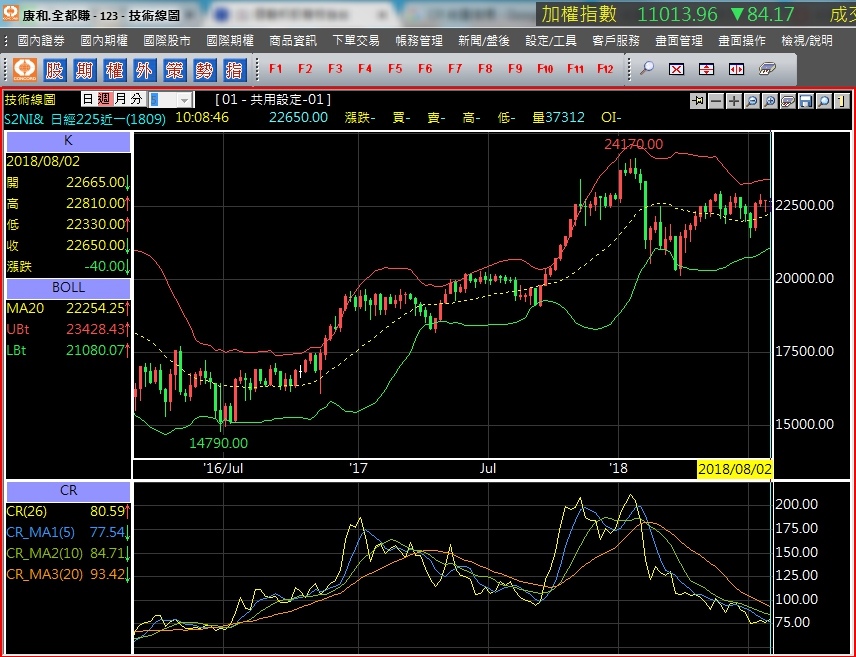The width and height of the screenshot is (856, 657).
Task: Select the 日 daily period toggle
Action: click(88, 99)
